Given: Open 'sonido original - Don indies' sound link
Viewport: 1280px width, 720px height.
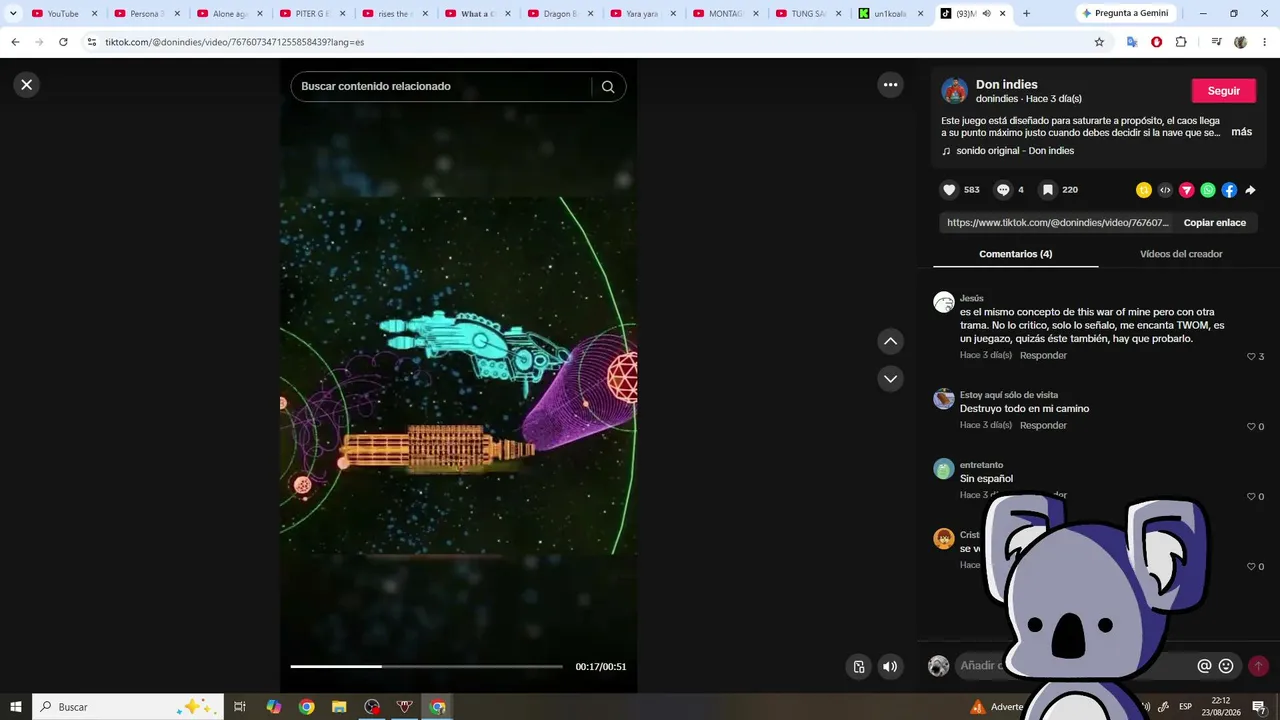Looking at the screenshot, I should (1015, 151).
